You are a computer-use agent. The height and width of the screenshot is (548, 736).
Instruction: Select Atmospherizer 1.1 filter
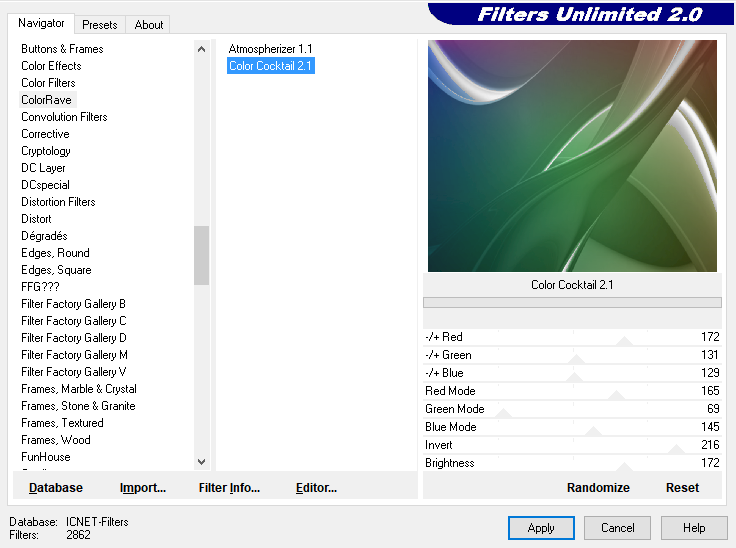[270, 49]
